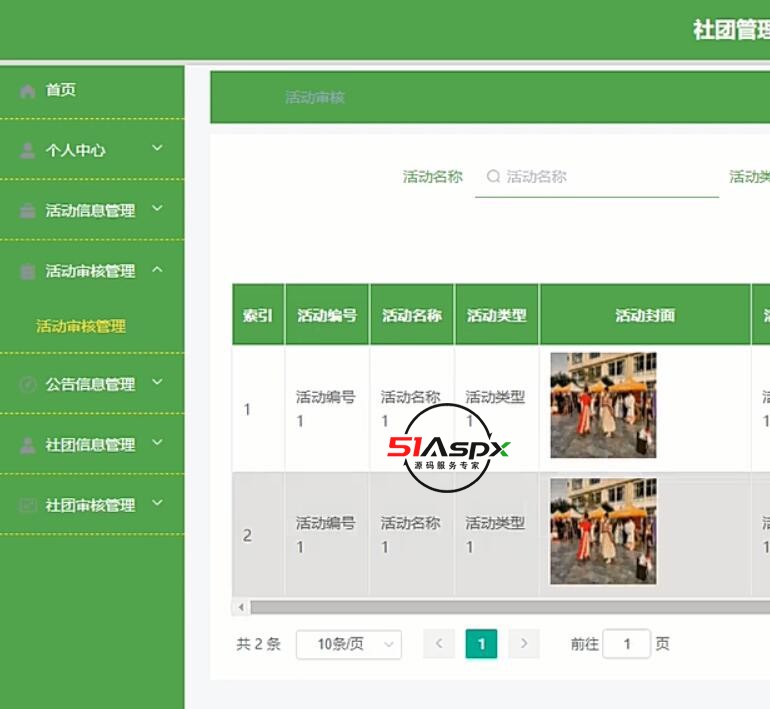770x709 pixels.
Task: Collapse the 活动审核管理 chevron
Action: tap(157, 269)
